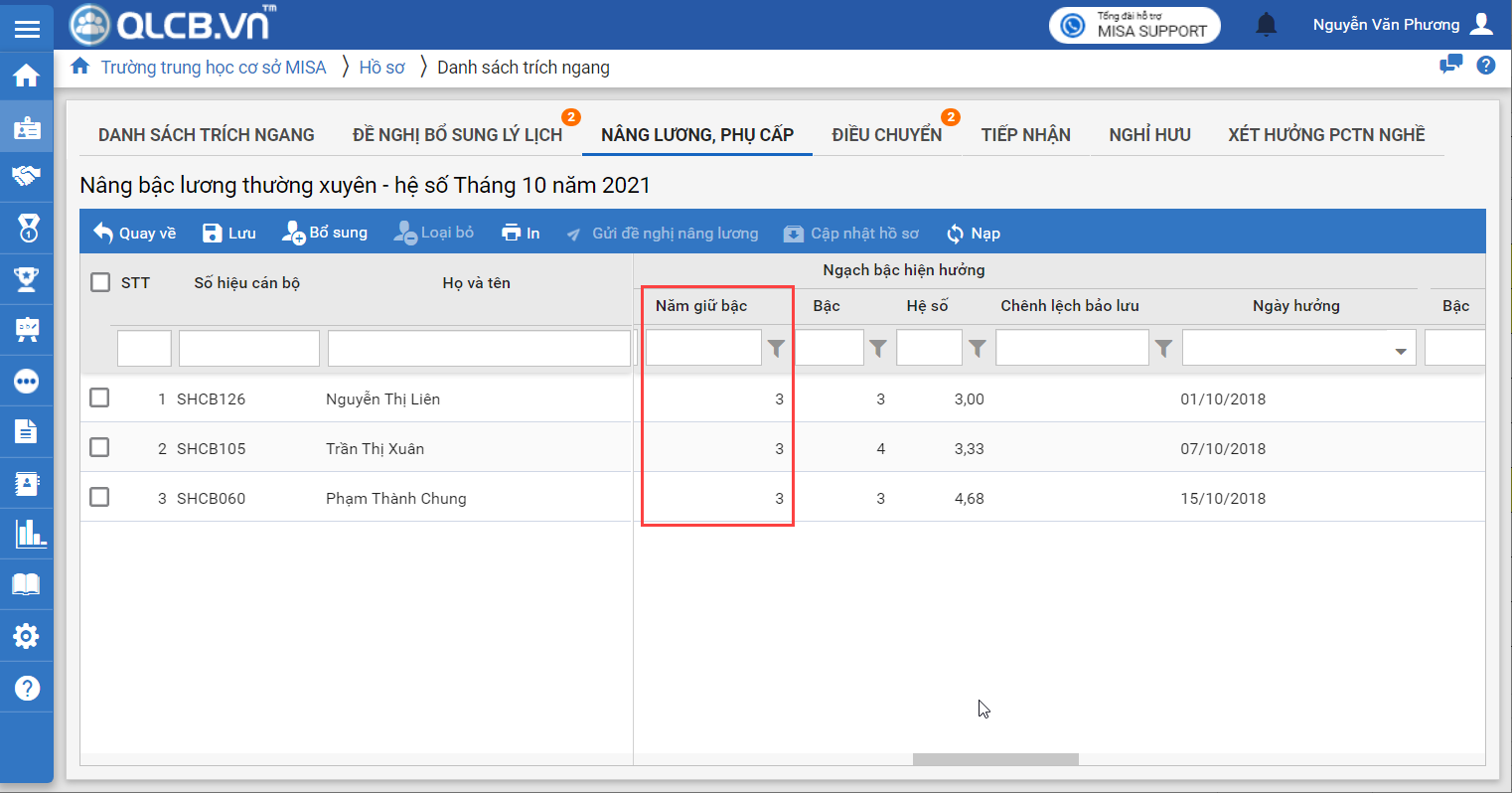Click the handshake icon in sidebar

[x=27, y=177]
